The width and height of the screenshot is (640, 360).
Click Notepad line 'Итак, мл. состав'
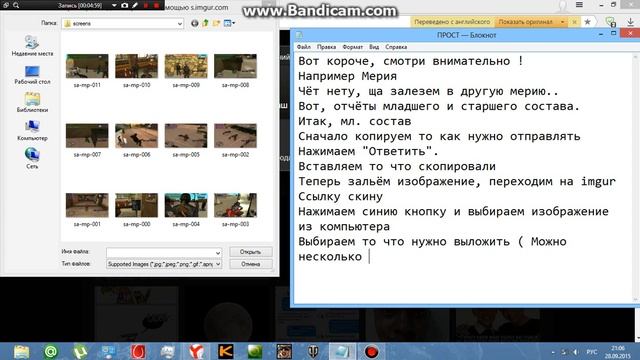pyautogui.click(x=354, y=122)
